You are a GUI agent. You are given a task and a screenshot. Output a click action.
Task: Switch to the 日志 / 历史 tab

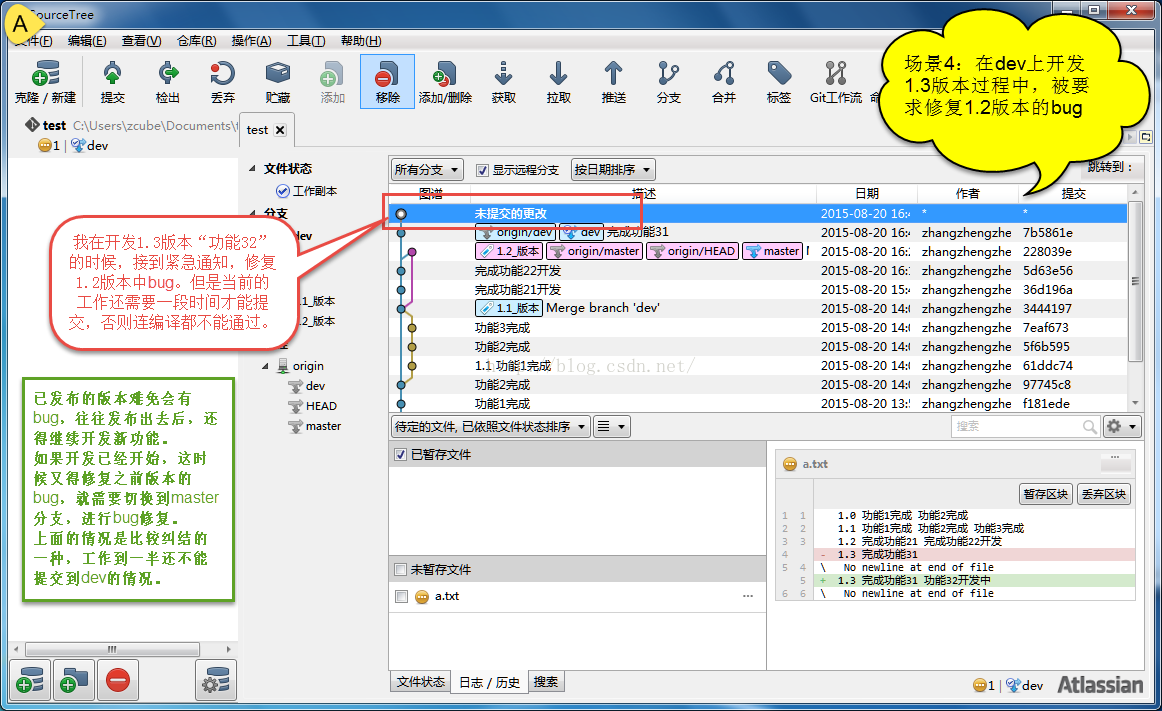click(x=489, y=682)
